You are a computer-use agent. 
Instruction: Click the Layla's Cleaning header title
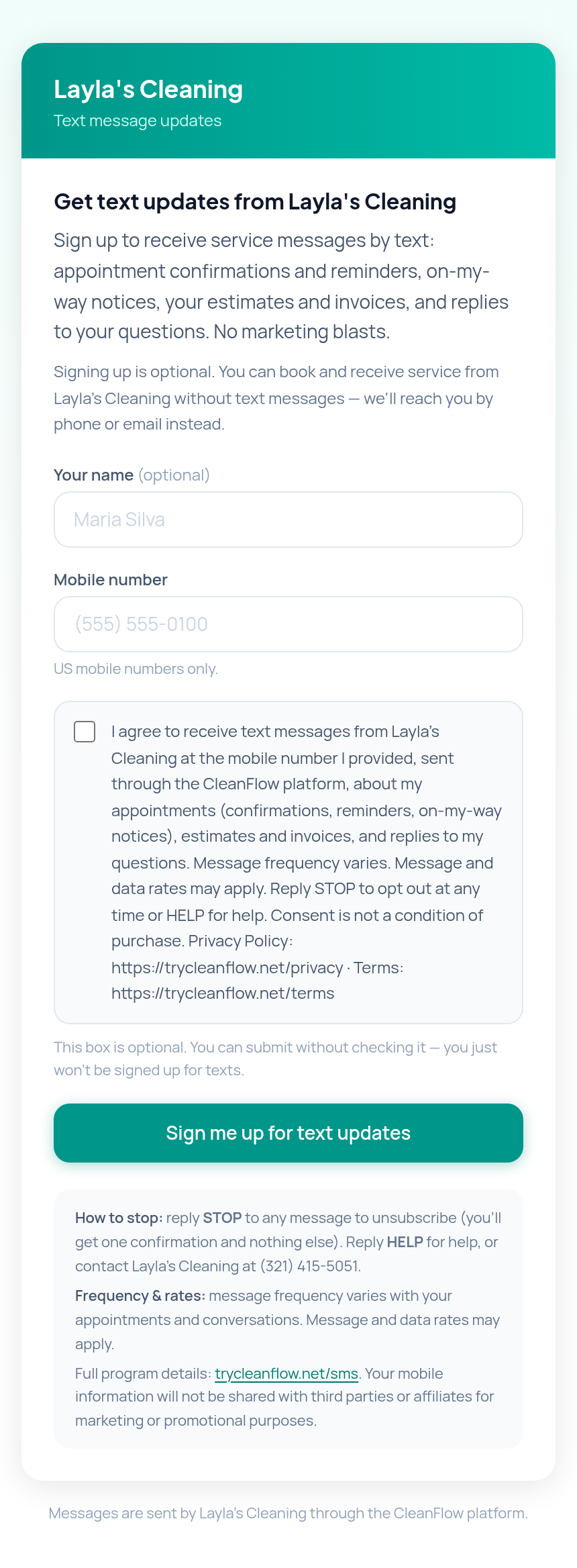[x=148, y=89]
